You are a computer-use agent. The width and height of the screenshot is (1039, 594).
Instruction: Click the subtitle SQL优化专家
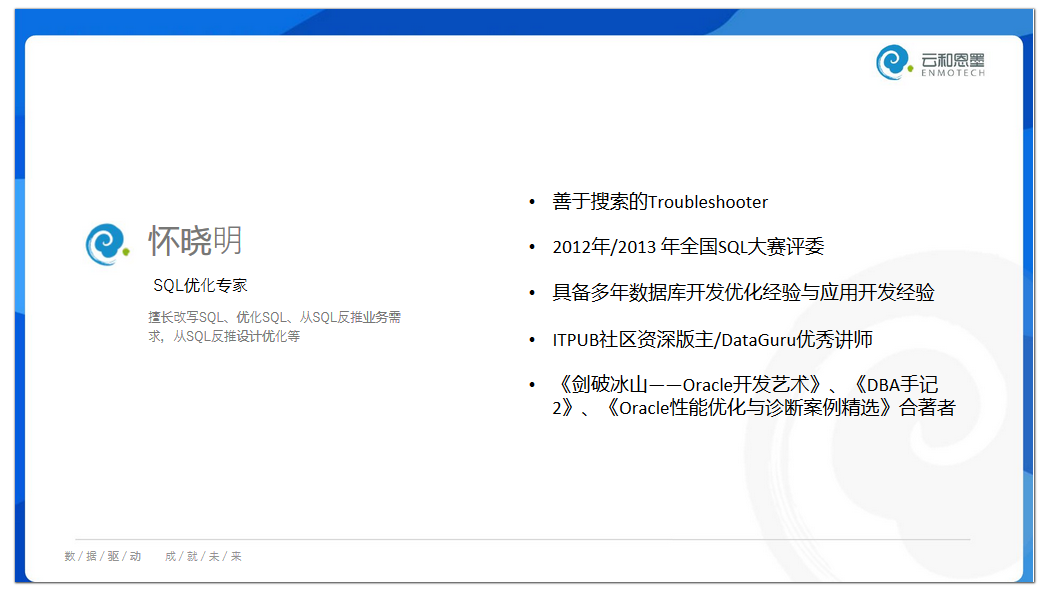200,286
